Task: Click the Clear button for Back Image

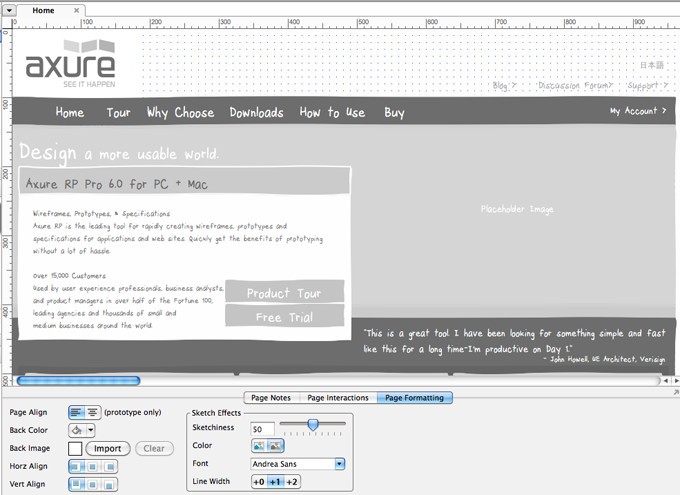Action: click(x=154, y=449)
